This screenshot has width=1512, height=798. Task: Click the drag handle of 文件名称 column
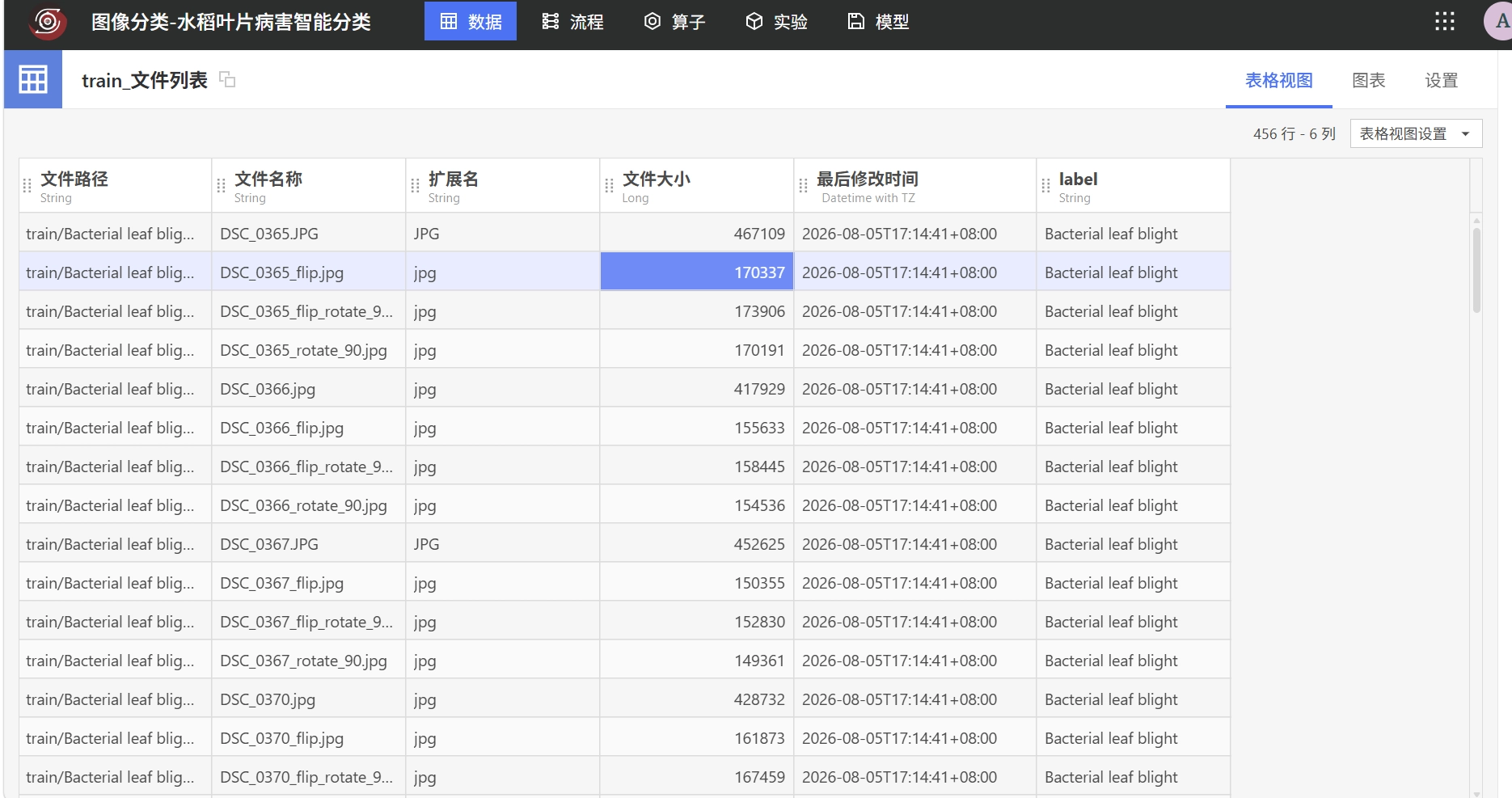222,186
